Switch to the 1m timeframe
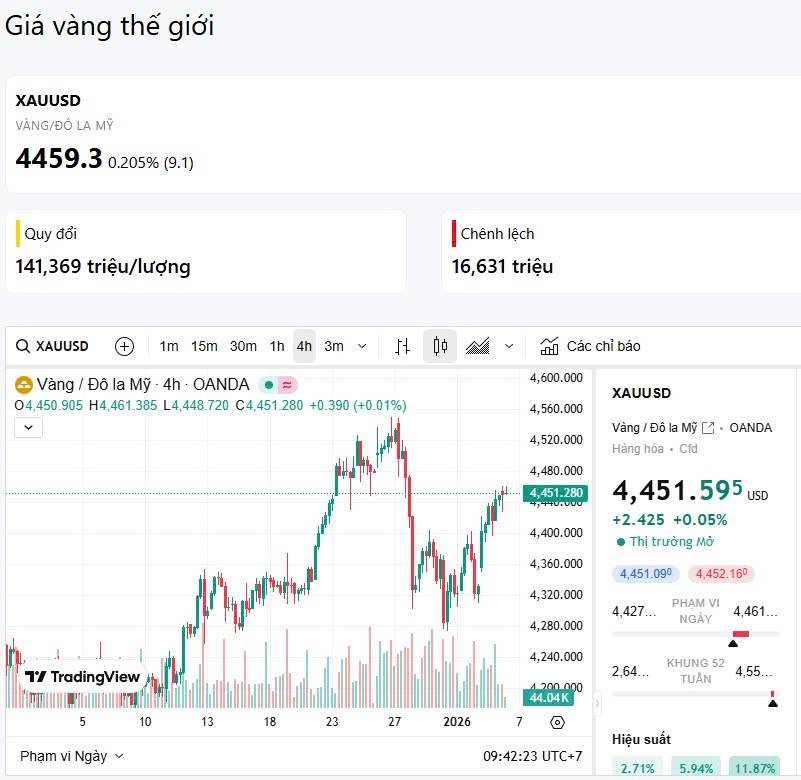 click(169, 346)
